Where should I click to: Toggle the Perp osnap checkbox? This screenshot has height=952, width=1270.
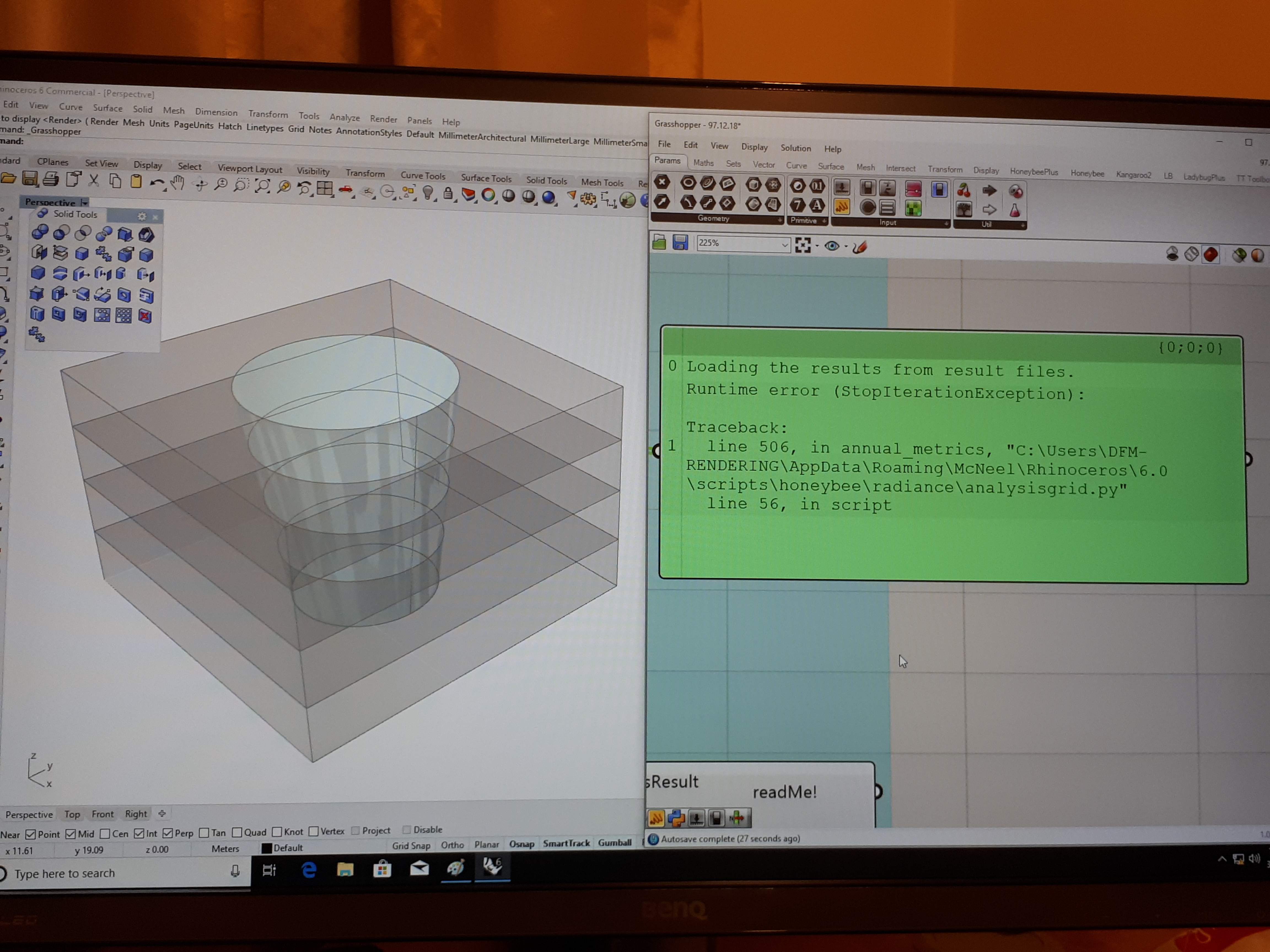(168, 833)
